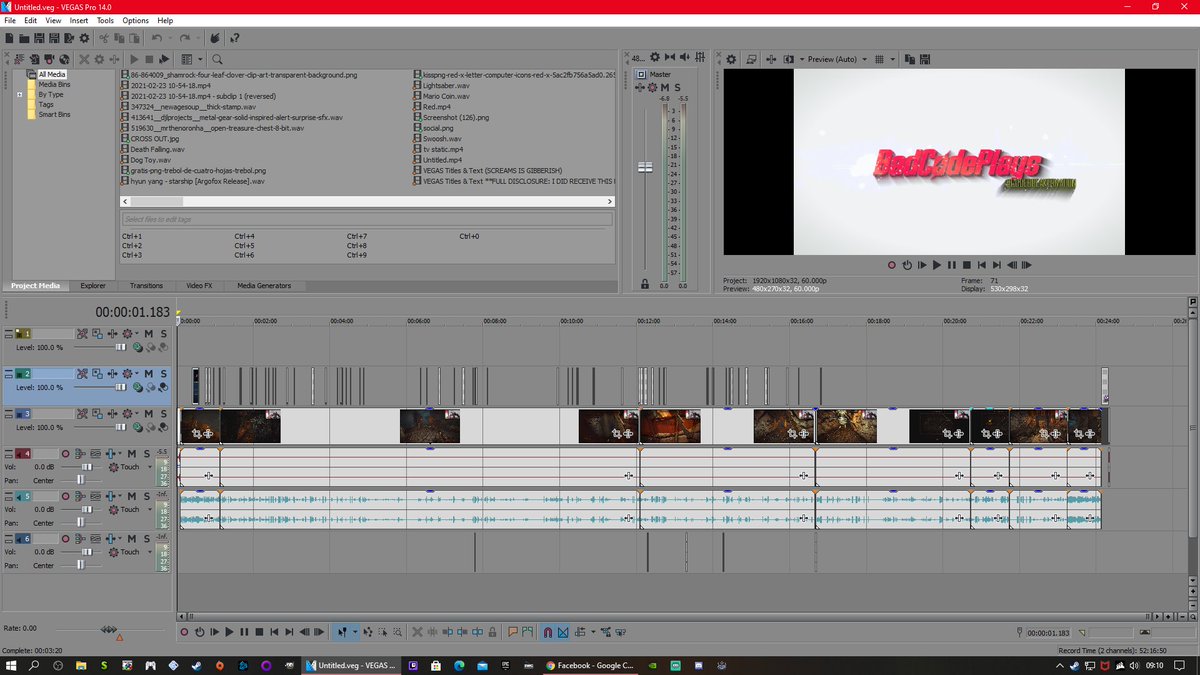This screenshot has width=1200, height=675.
Task: Adjust Pan slider on audio track 5
Action: 81,522
